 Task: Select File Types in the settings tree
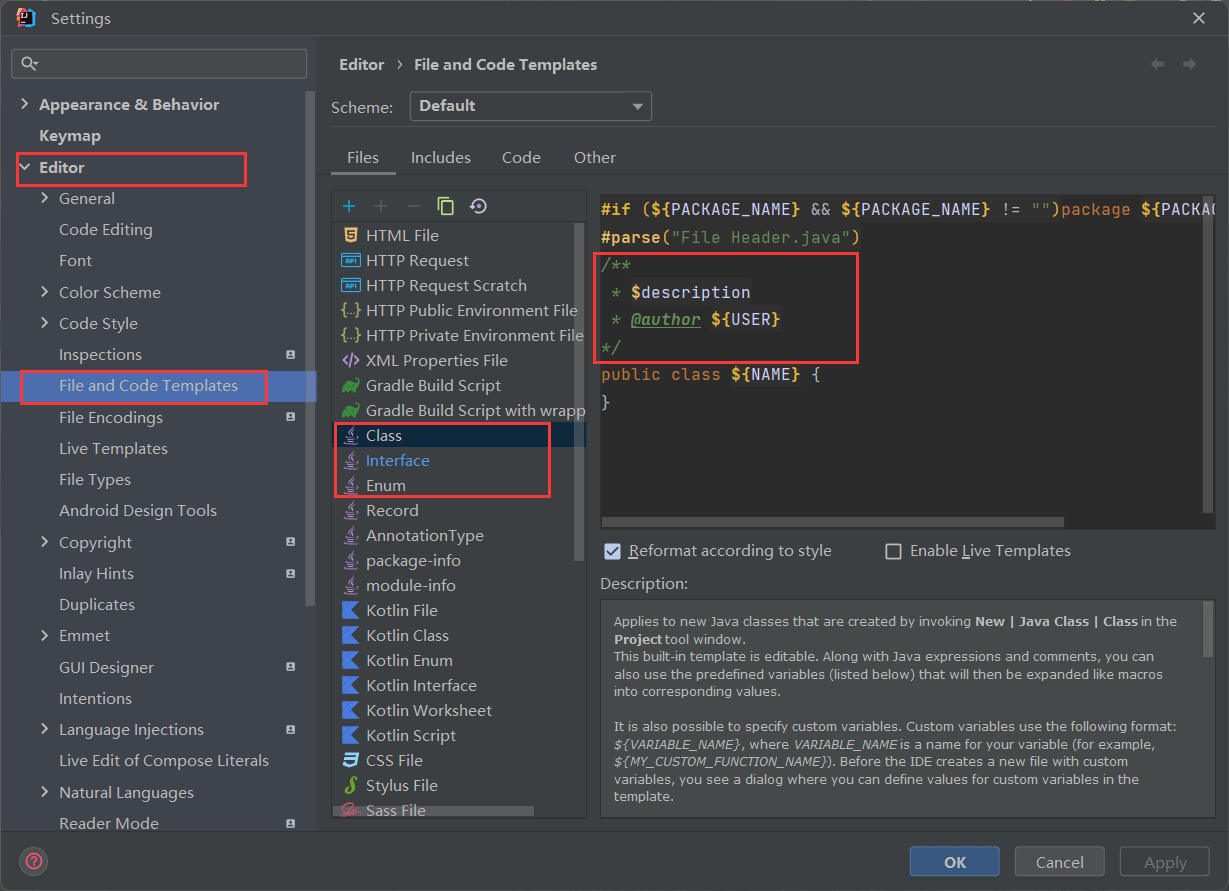pos(95,479)
